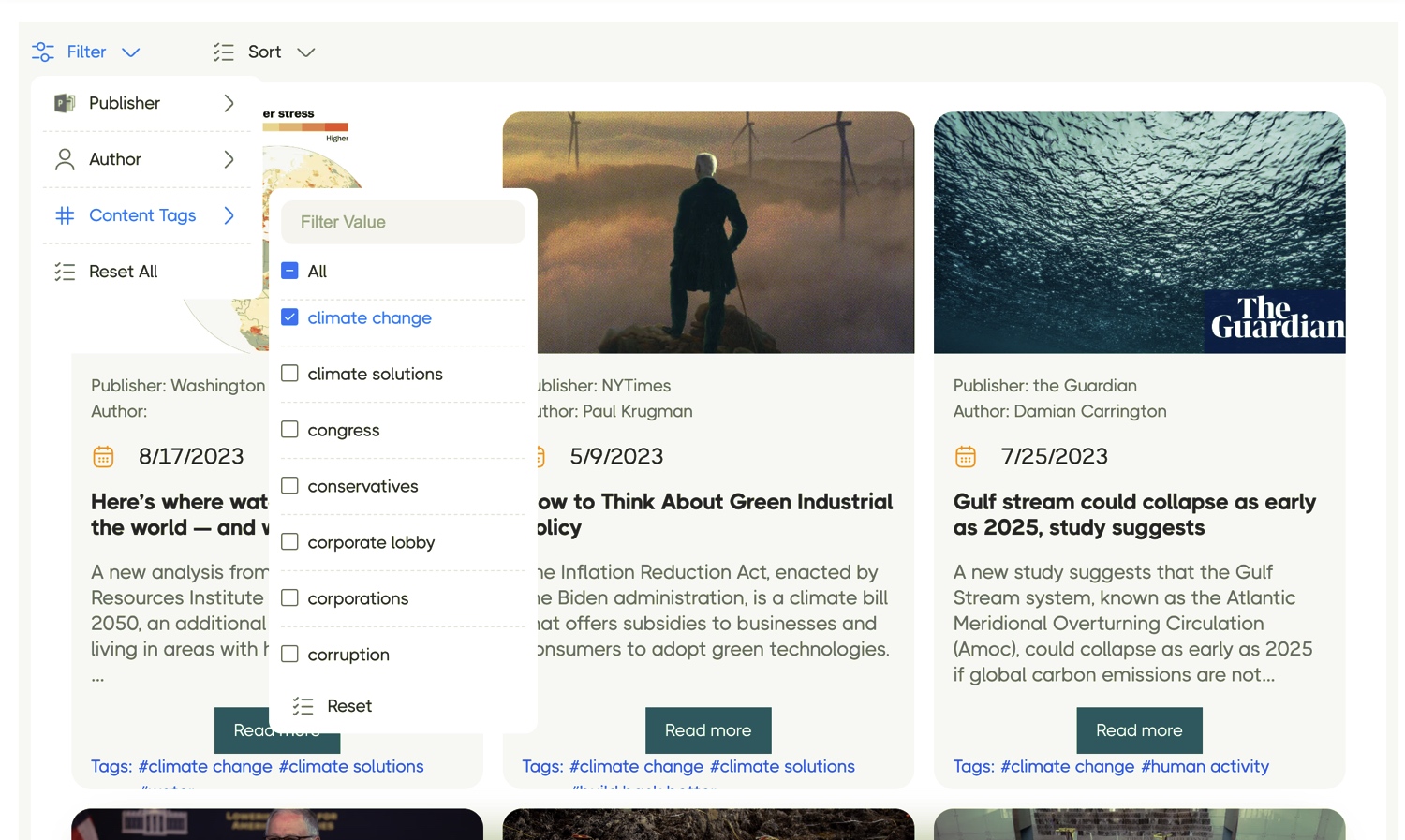Click the Filter Value search field
Image resolution: width=1405 pixels, height=840 pixels.
point(403,222)
